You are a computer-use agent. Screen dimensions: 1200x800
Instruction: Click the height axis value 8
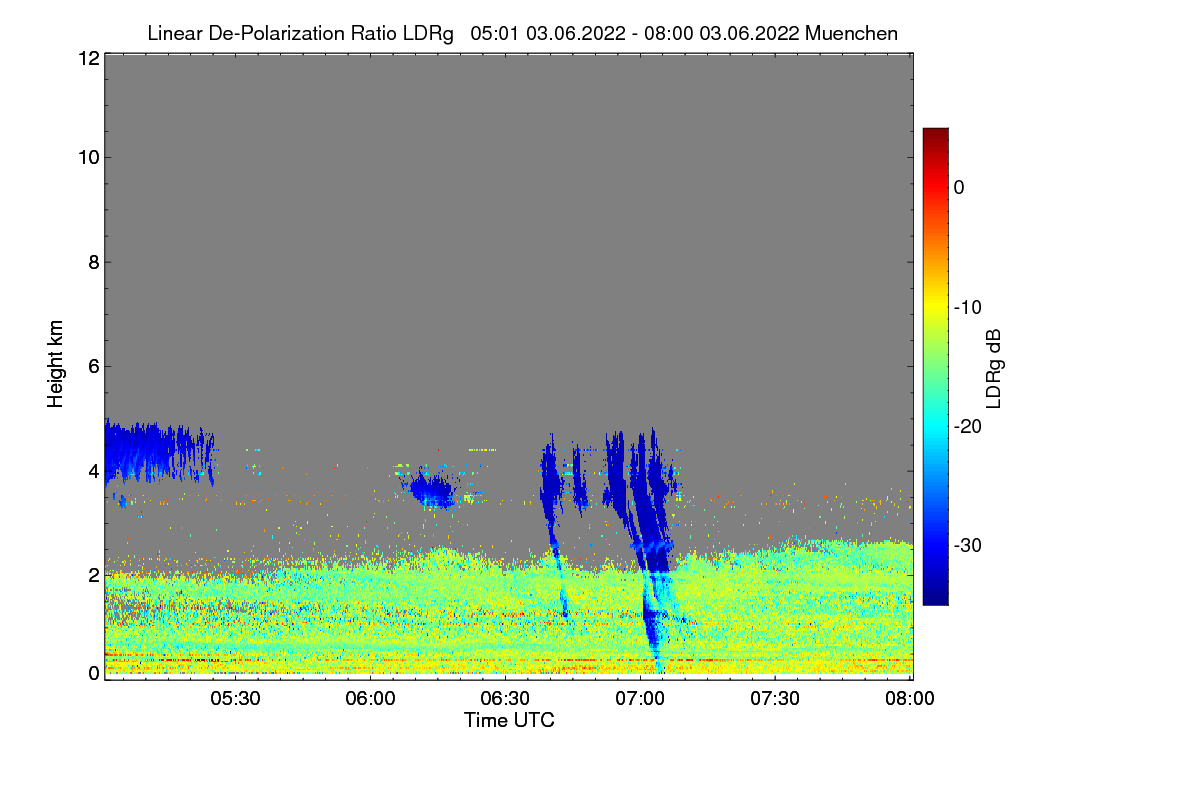tap(92, 262)
